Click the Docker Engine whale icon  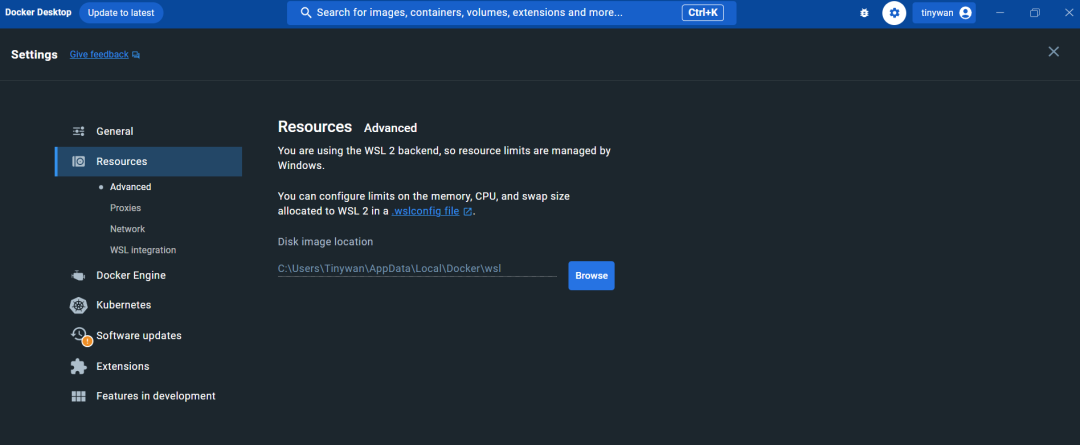(x=78, y=275)
